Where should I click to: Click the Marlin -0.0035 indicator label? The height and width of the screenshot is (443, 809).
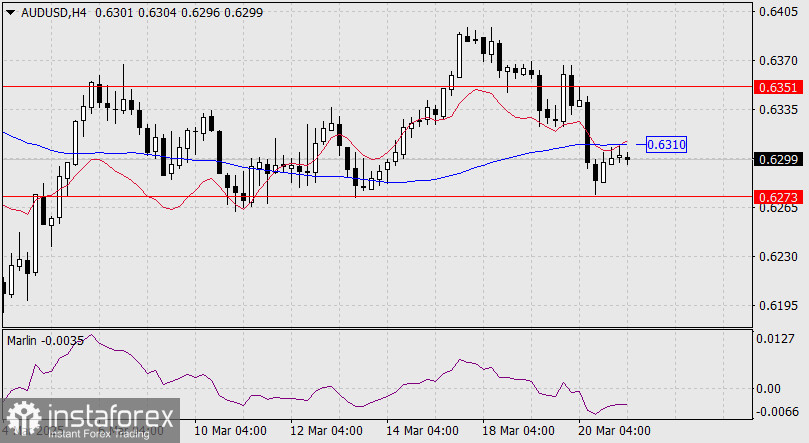tap(45, 341)
